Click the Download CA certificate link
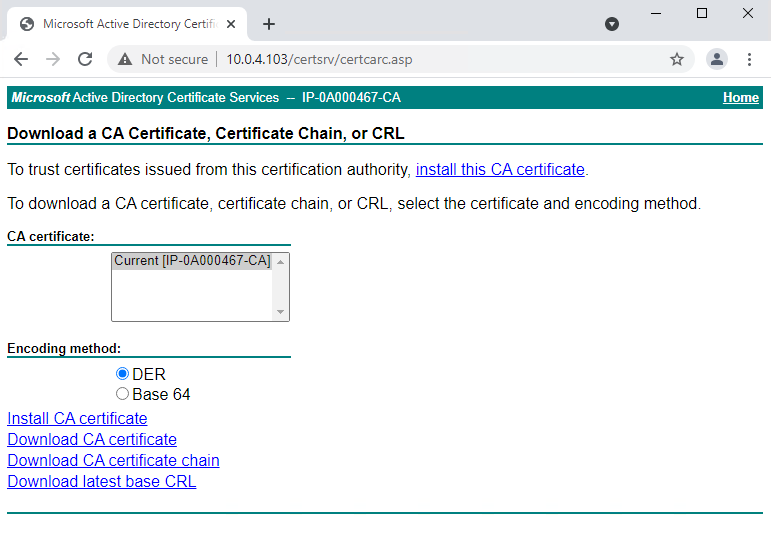This screenshot has height=551, width=771. [92, 439]
